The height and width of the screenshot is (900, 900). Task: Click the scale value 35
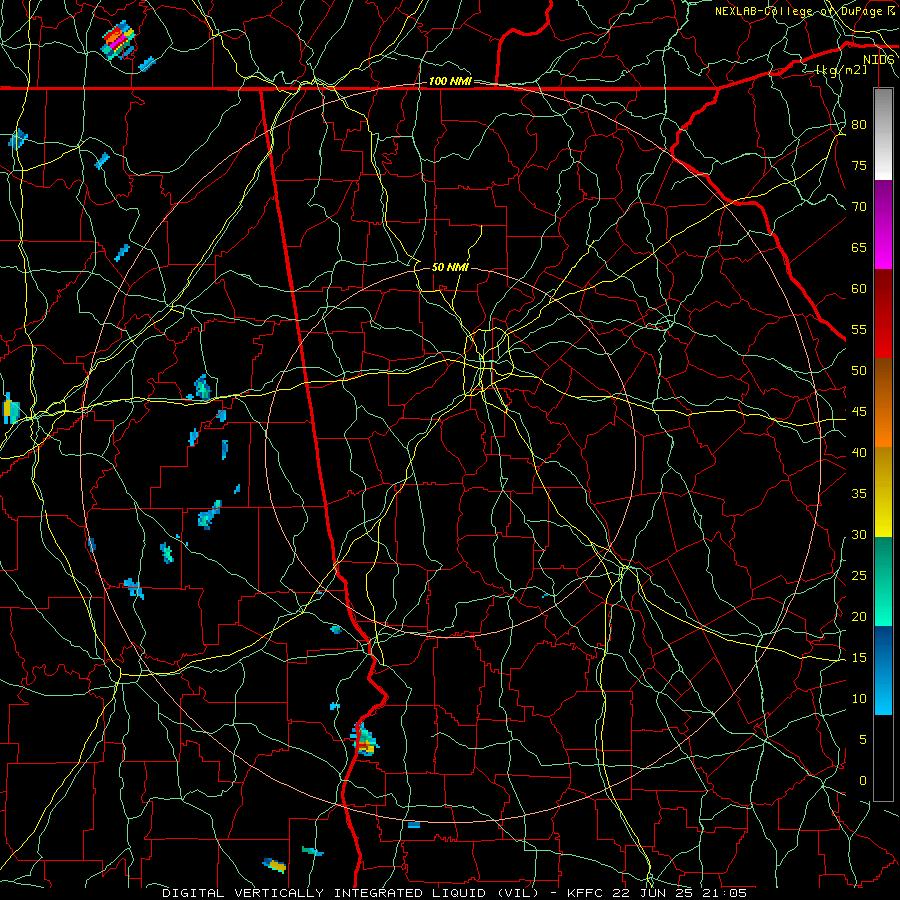[x=859, y=494]
